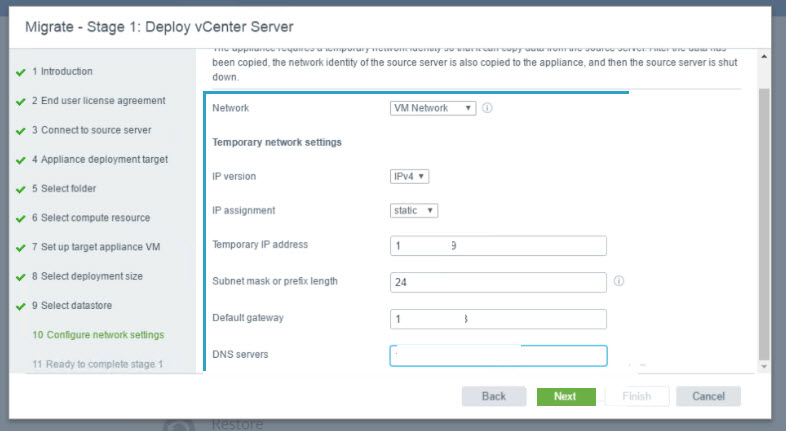Focus the DNS servers input field
Image resolution: width=786 pixels, height=431 pixels.
pyautogui.click(x=498, y=356)
